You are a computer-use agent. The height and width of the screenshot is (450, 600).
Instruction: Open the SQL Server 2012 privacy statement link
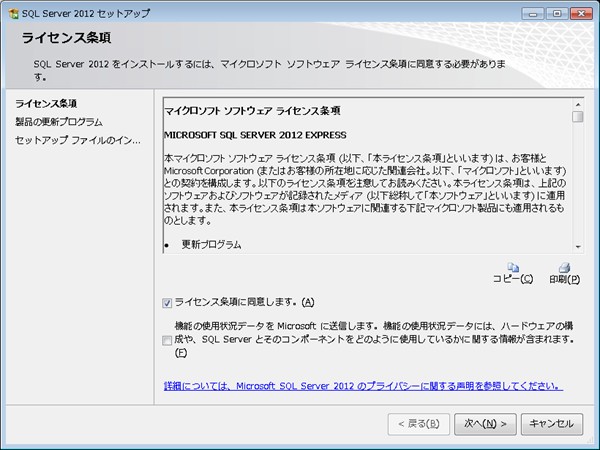coord(363,386)
